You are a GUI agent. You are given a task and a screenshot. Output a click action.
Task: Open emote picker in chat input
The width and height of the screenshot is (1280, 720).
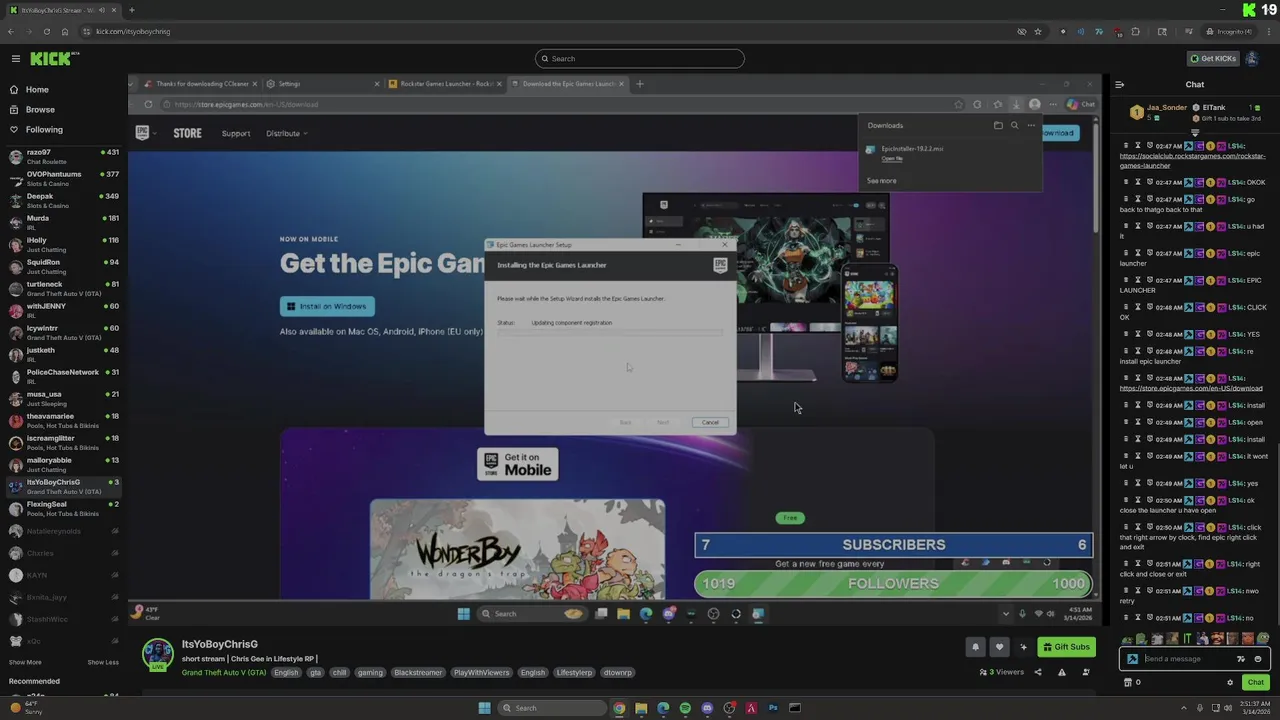(1258, 659)
